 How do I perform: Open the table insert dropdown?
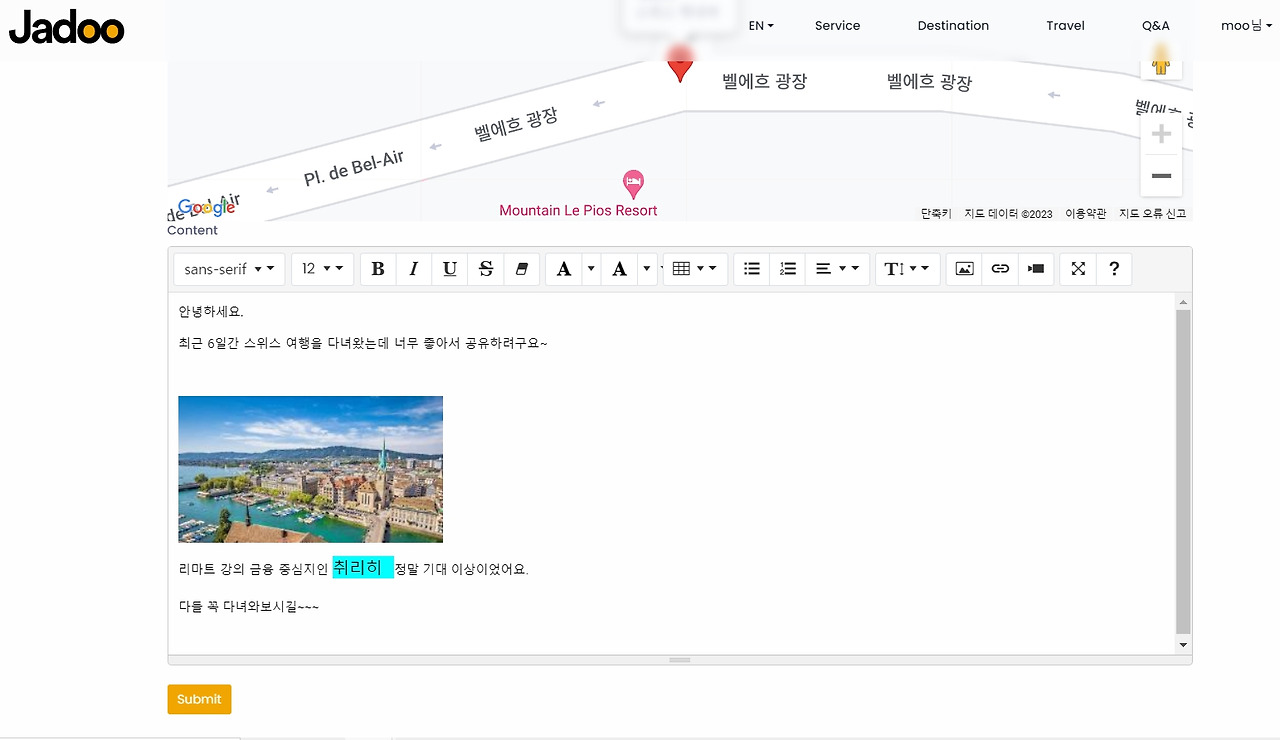click(x=695, y=269)
